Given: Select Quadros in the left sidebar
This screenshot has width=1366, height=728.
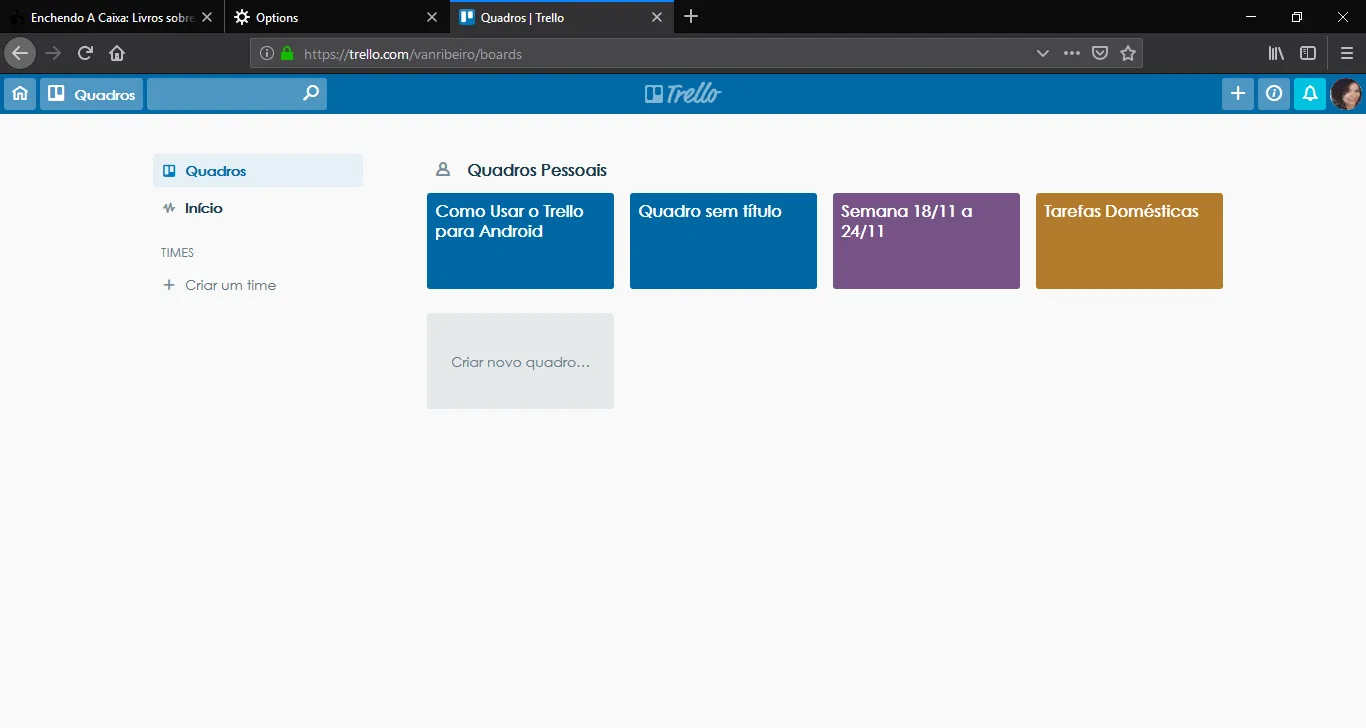Looking at the screenshot, I should coord(258,171).
